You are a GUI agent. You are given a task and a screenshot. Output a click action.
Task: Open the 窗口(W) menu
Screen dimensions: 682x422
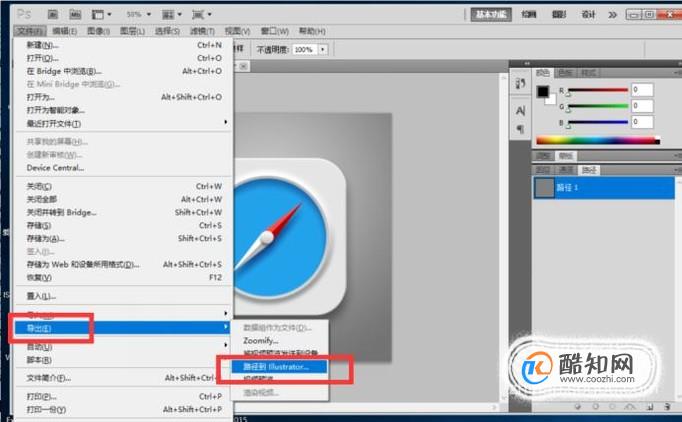coord(274,31)
